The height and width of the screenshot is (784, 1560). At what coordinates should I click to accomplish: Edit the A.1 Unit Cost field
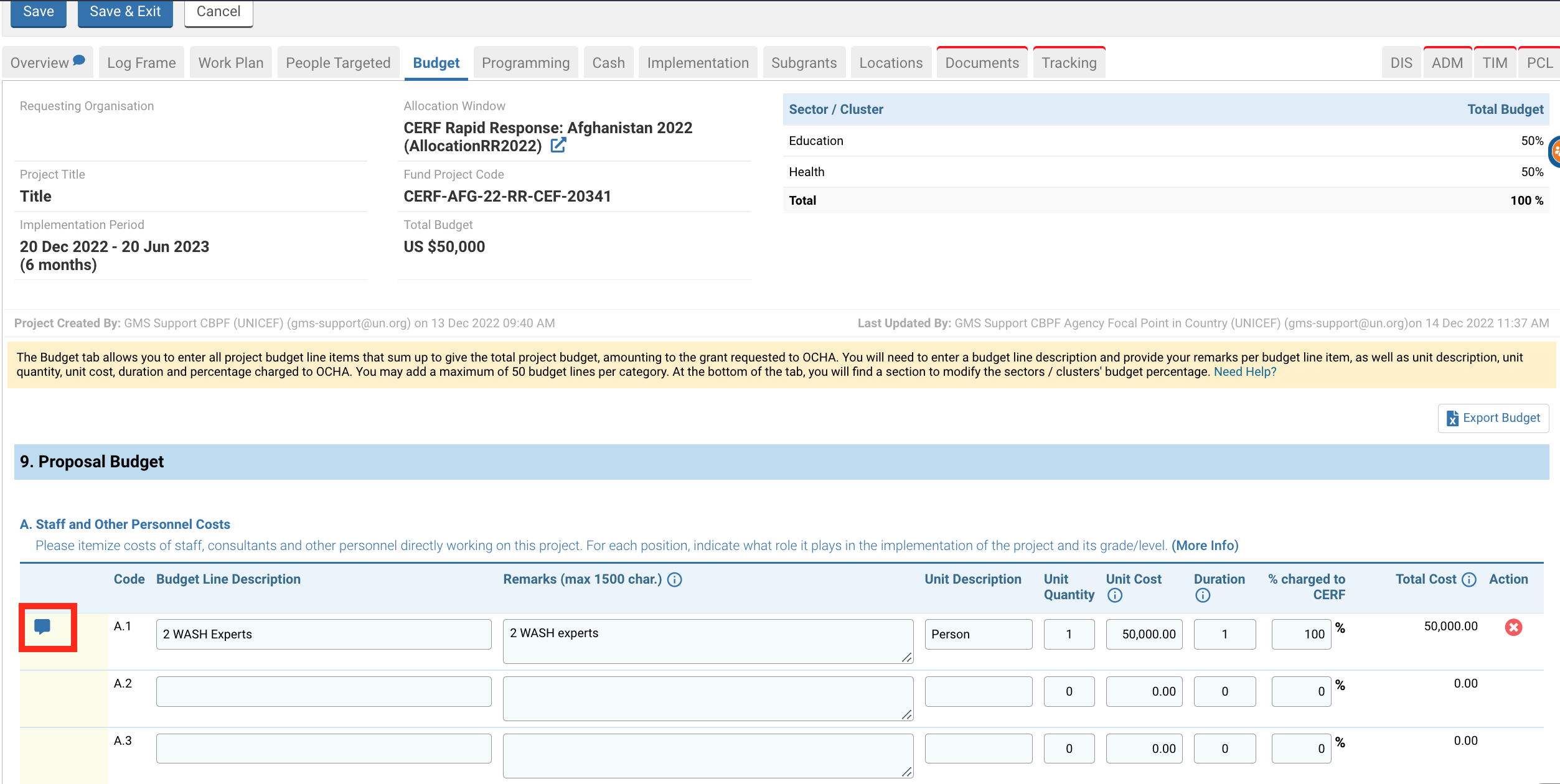tap(1144, 634)
